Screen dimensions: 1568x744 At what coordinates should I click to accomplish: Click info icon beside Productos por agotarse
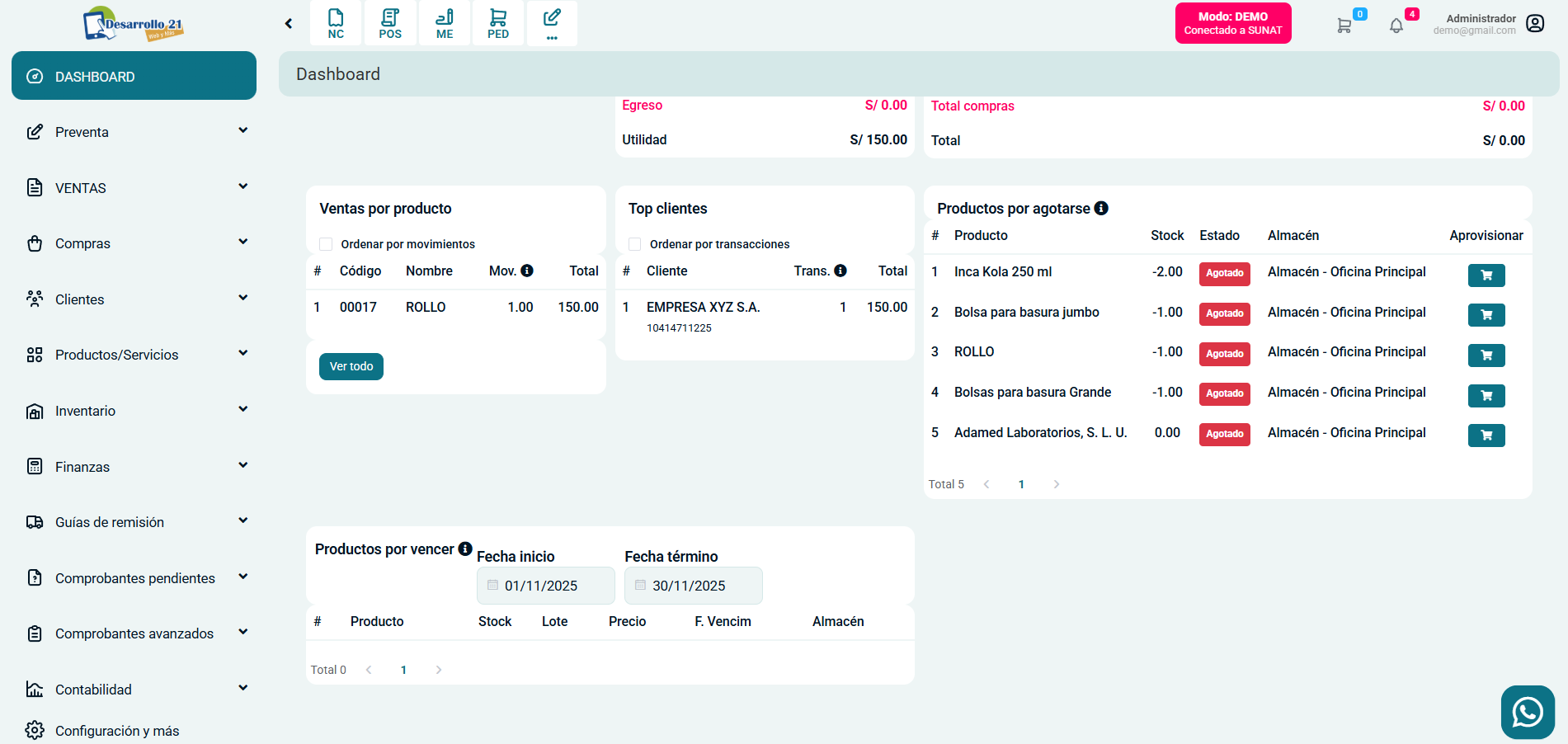(1101, 209)
